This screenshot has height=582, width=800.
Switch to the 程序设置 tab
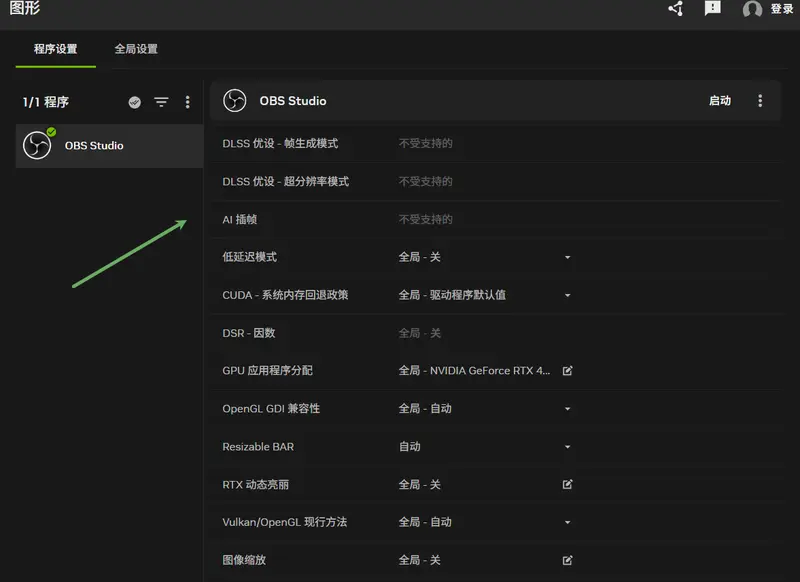pos(56,49)
